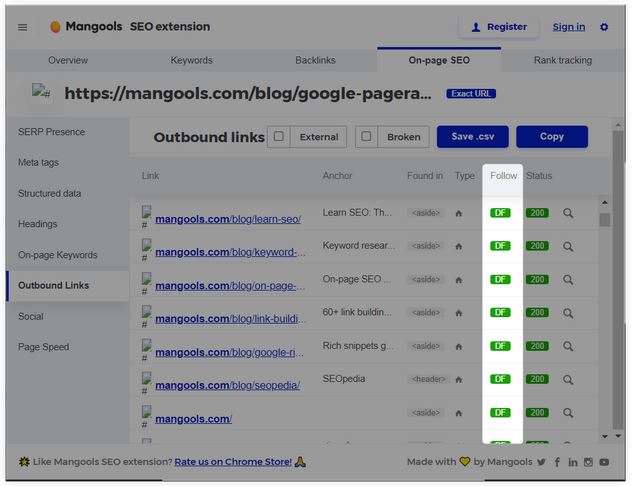
Task: Click the DF badge in SEOpedia row
Action: (500, 379)
